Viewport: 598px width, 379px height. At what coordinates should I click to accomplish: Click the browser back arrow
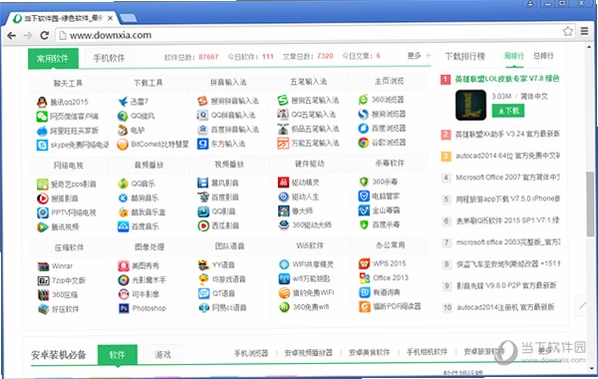tap(11, 35)
